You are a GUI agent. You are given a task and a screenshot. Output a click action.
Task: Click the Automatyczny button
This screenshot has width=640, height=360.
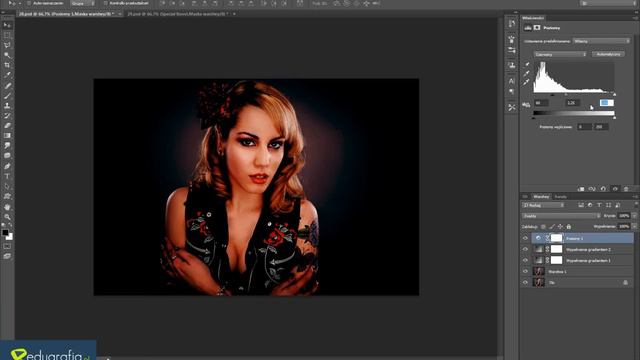(x=608, y=54)
